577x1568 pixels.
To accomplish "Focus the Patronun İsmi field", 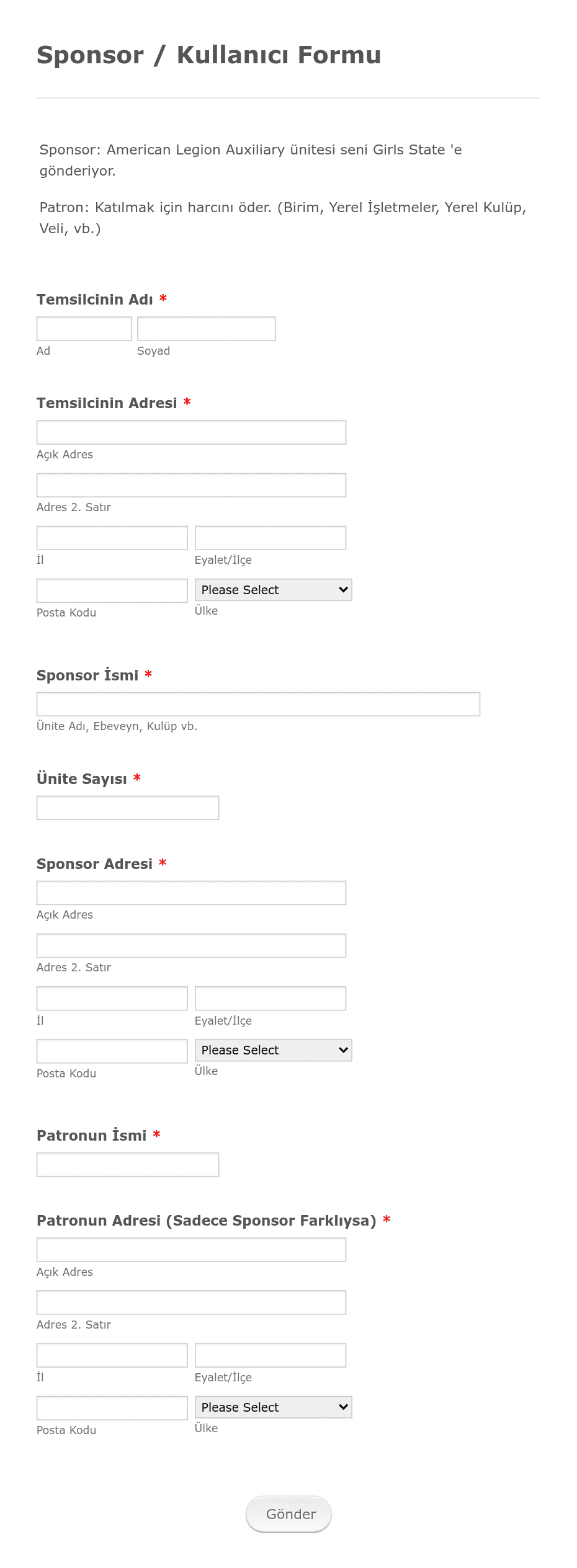I will pos(128,1164).
